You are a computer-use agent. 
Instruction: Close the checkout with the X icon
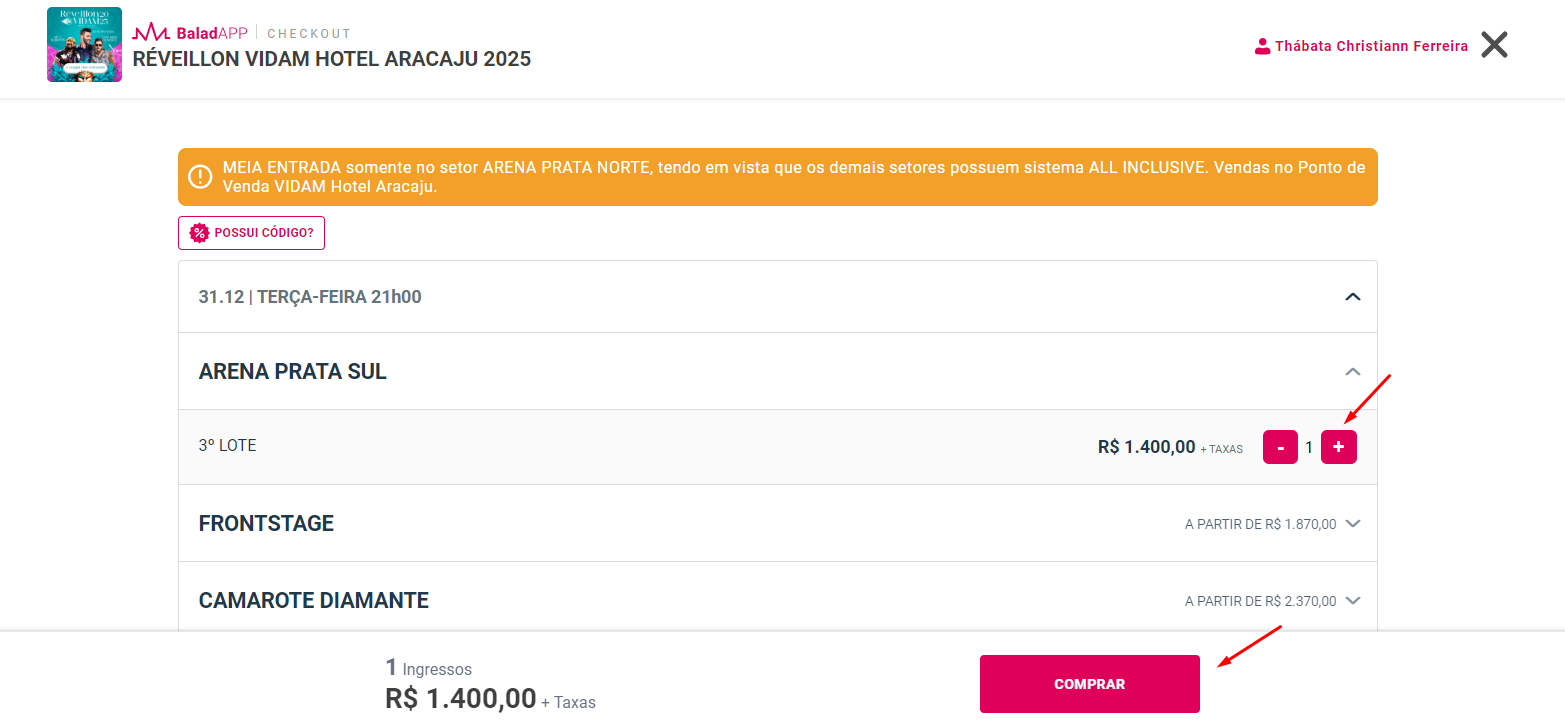click(1494, 45)
